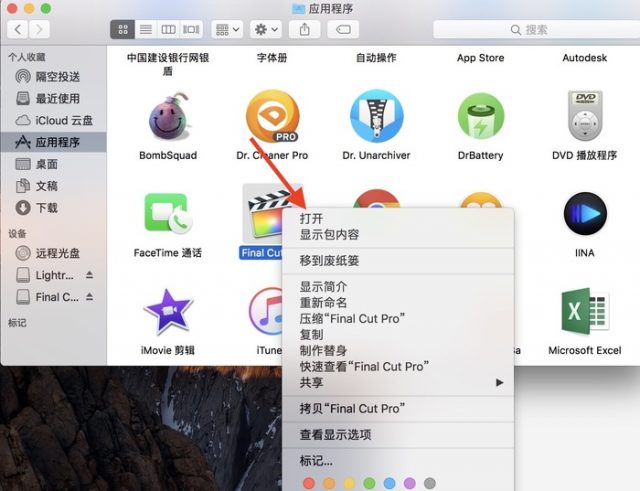Image resolution: width=640 pixels, height=491 pixels.
Task: Open the arrange-by grouping dropdown
Action: click(x=227, y=29)
